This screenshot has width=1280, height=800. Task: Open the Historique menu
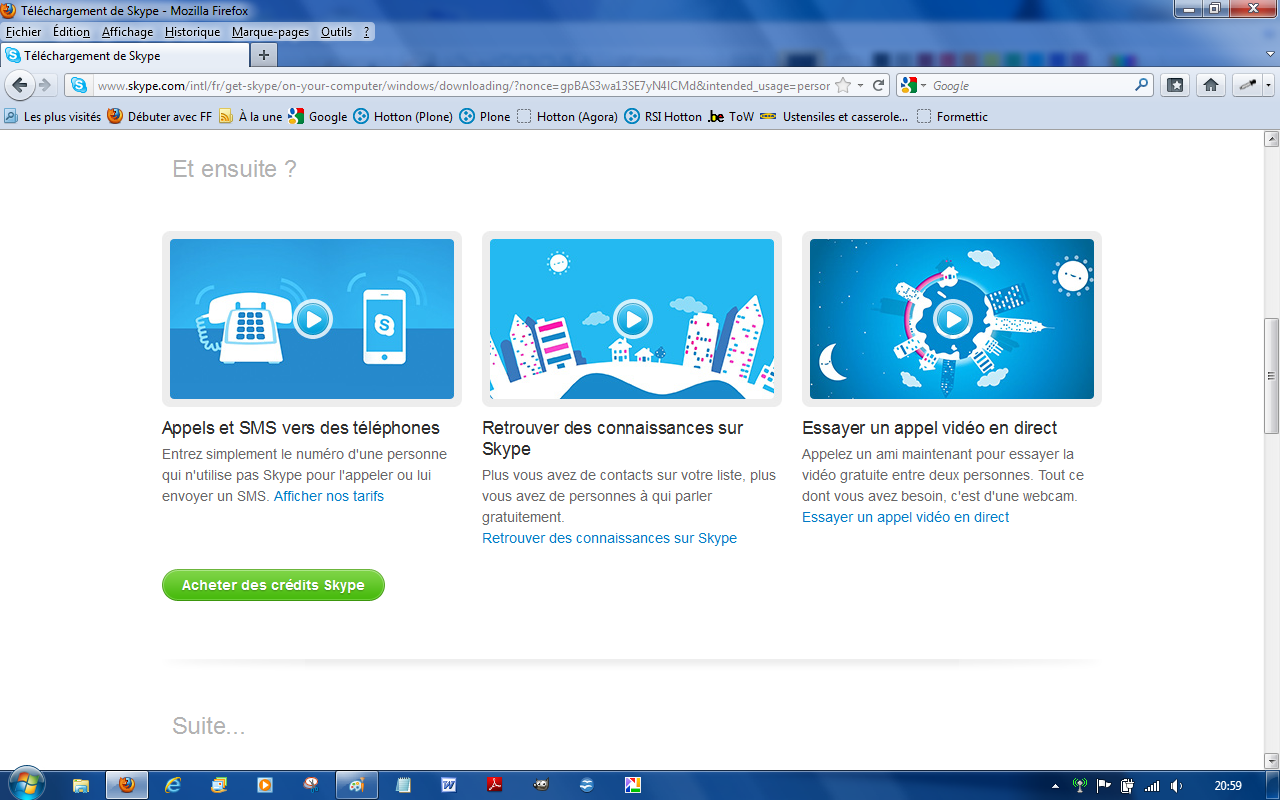click(193, 32)
